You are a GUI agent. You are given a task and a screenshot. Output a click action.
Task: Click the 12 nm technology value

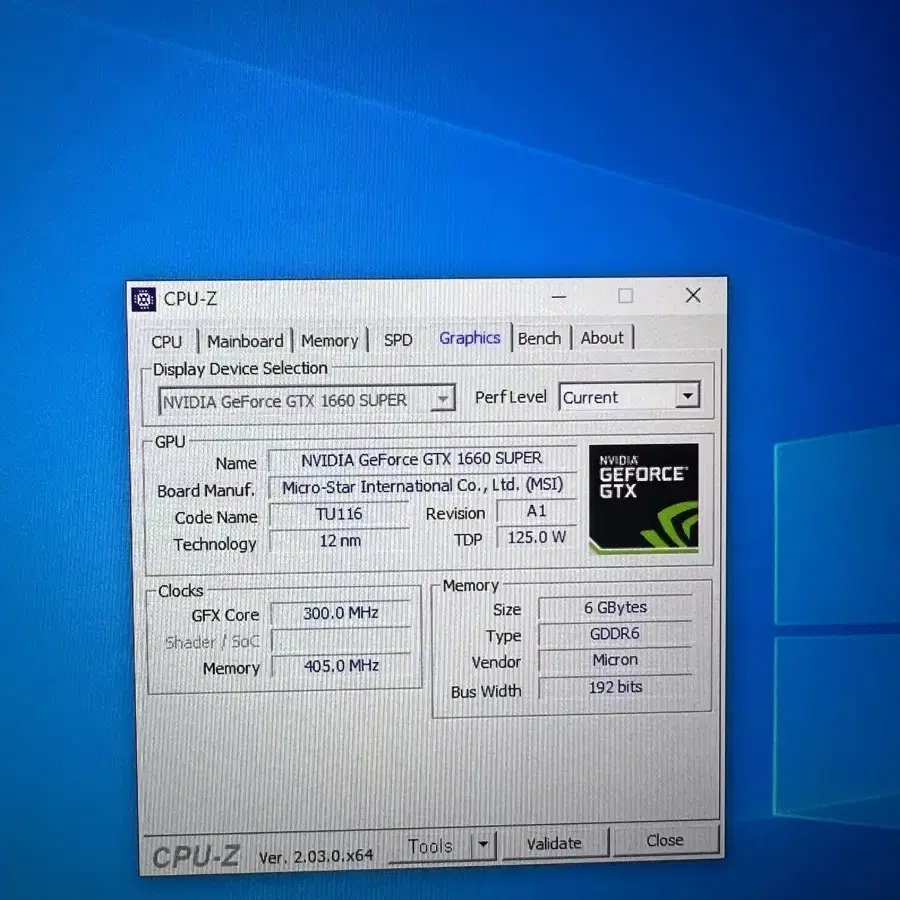340,541
